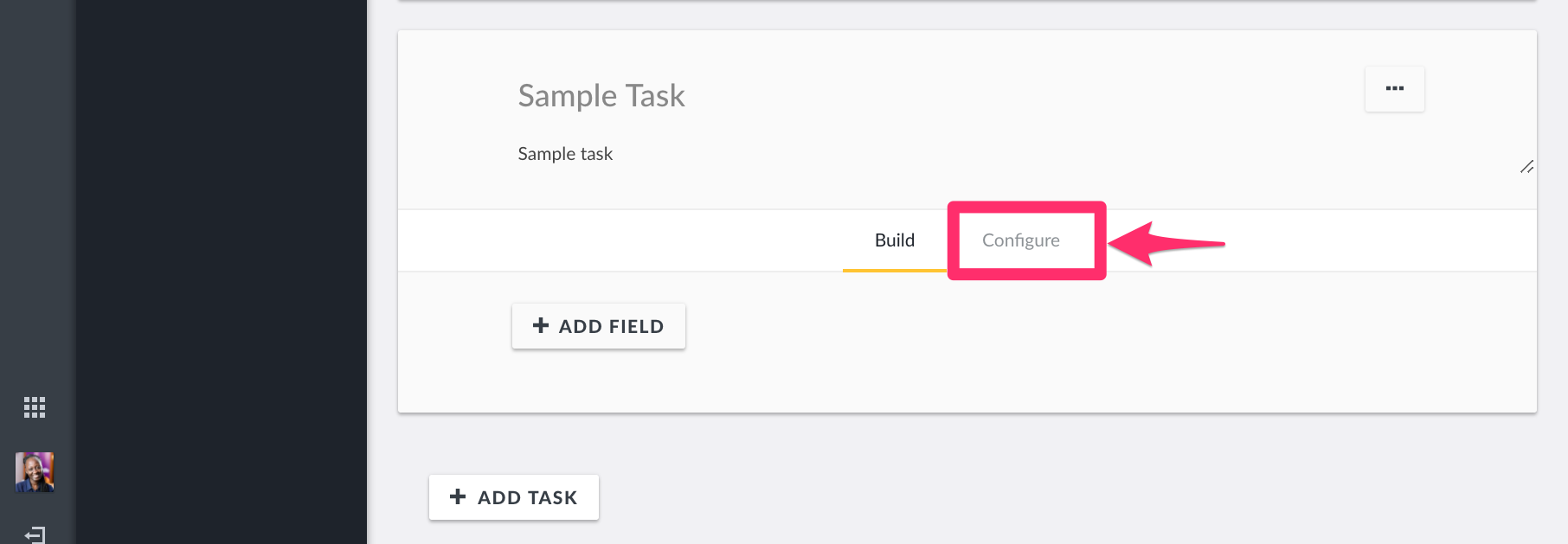This screenshot has width=1568, height=544.
Task: Click the plus icon on Add Task
Action: point(458,496)
